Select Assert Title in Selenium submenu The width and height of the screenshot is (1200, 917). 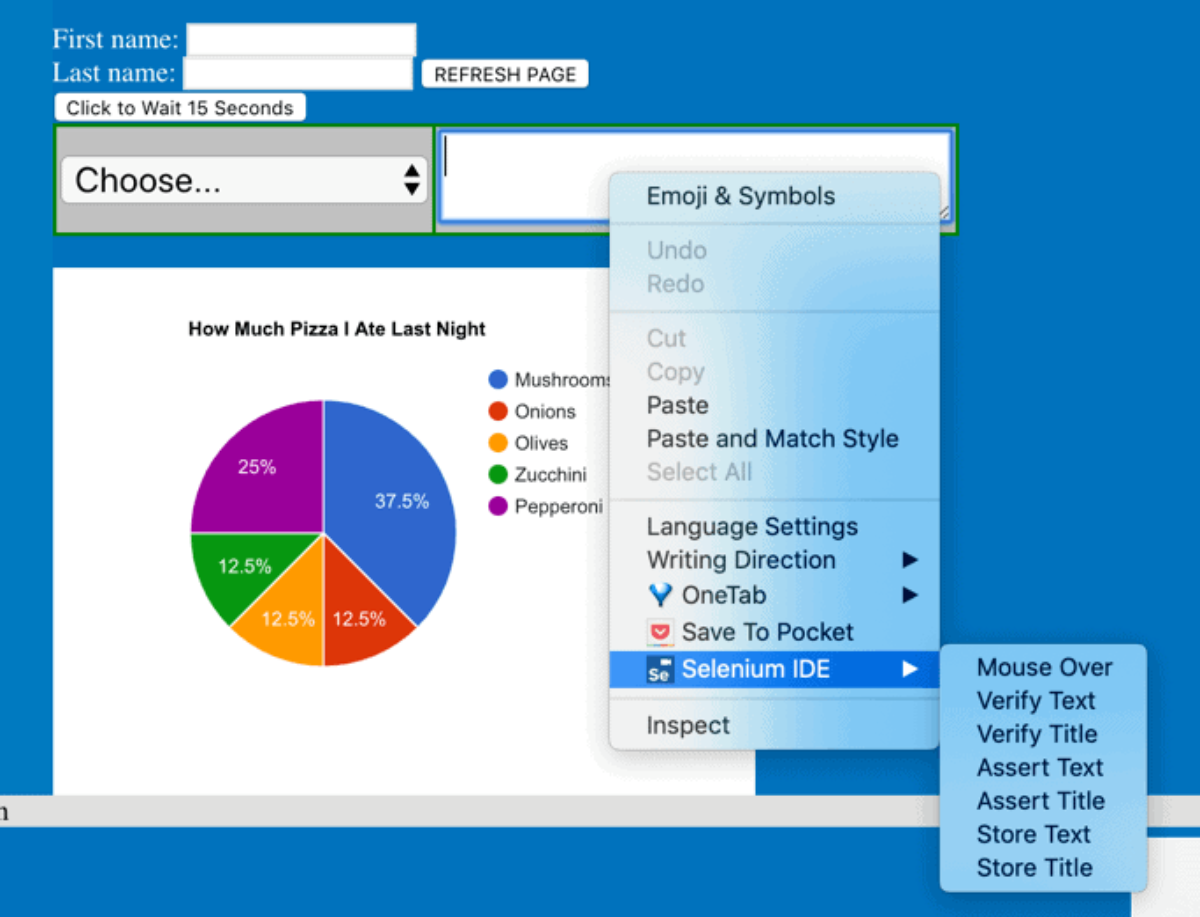[x=1040, y=800]
